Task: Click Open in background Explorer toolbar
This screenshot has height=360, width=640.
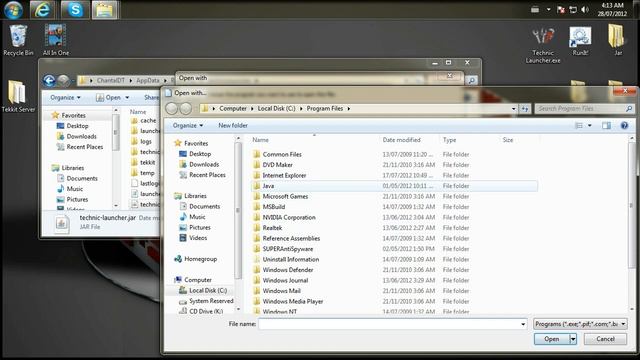Action: pos(112,98)
